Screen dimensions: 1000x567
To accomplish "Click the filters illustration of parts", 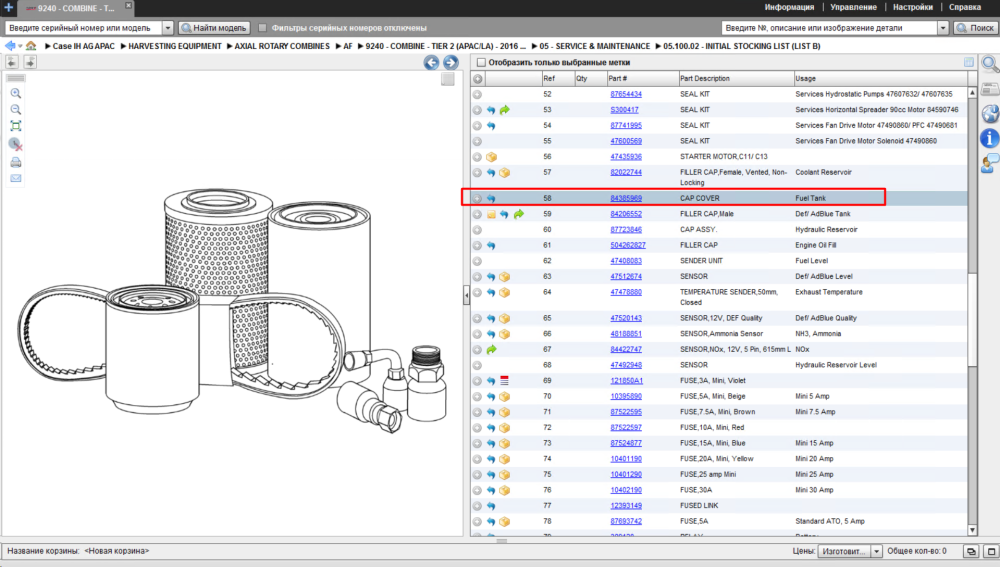I will tap(231, 311).
